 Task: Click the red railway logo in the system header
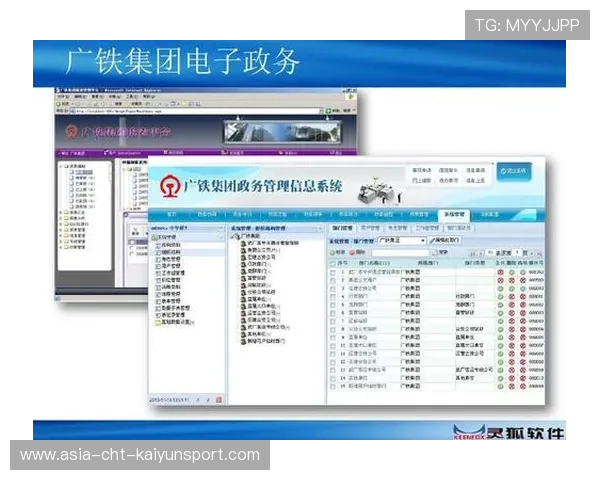[x=170, y=186]
